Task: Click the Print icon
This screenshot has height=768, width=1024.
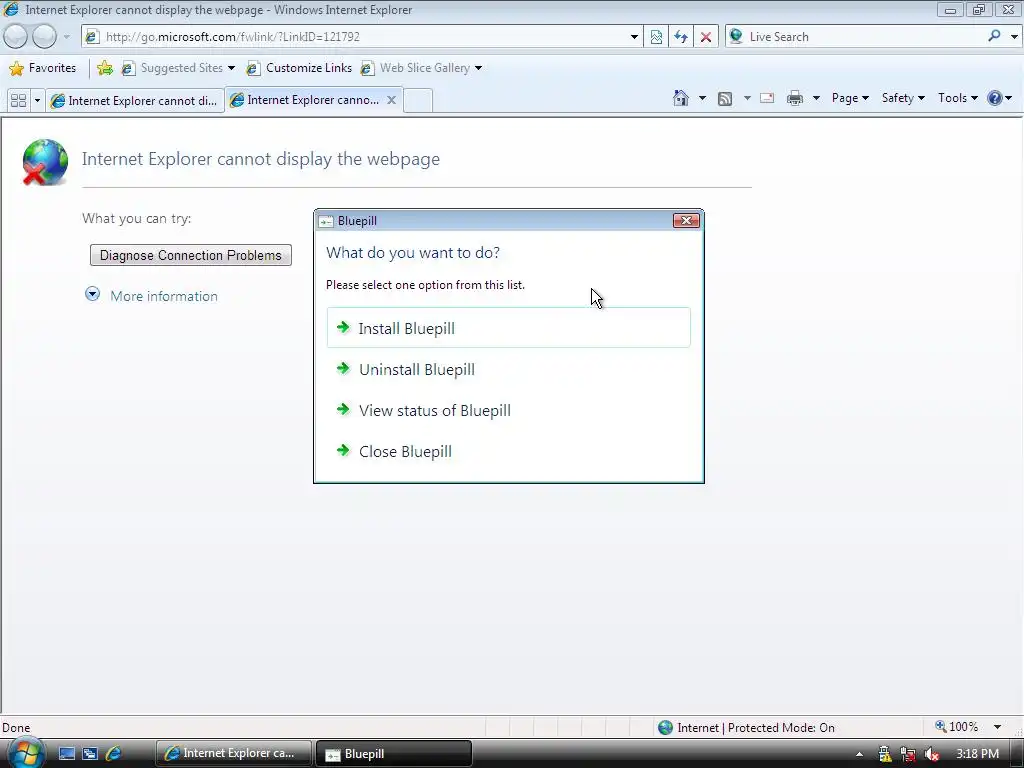Action: pos(795,99)
